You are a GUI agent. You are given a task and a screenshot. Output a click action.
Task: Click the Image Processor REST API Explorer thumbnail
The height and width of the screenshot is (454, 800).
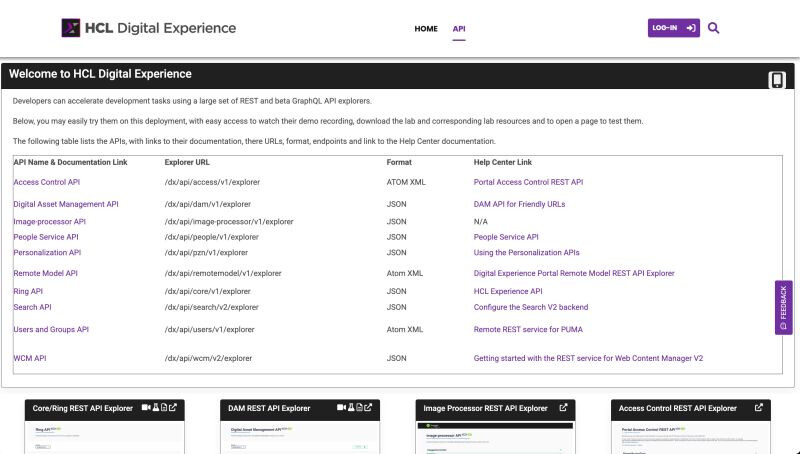coord(495,437)
